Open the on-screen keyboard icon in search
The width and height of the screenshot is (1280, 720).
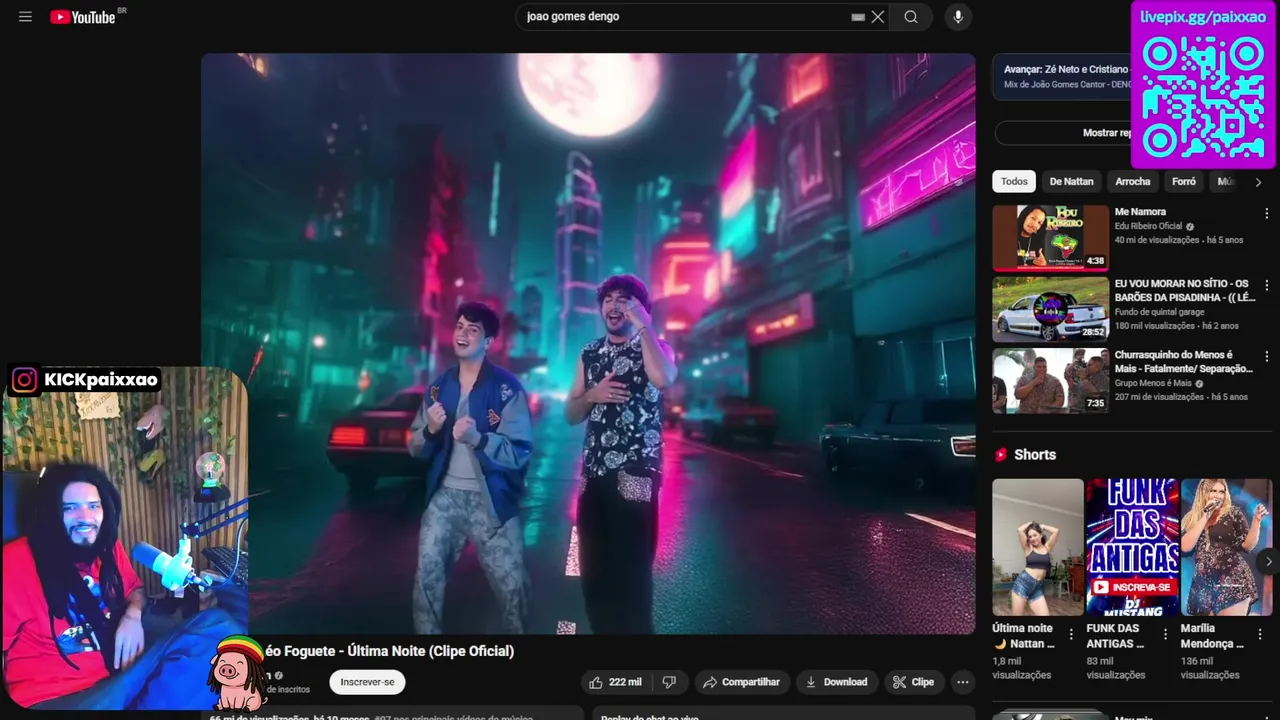coord(858,17)
